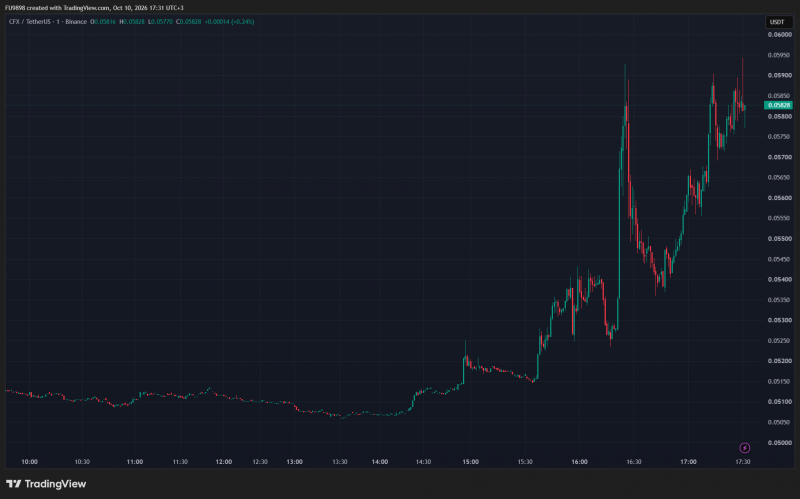This screenshot has height=499, width=800.
Task: Select the 10:00 time axis label
Action: pyautogui.click(x=30, y=462)
